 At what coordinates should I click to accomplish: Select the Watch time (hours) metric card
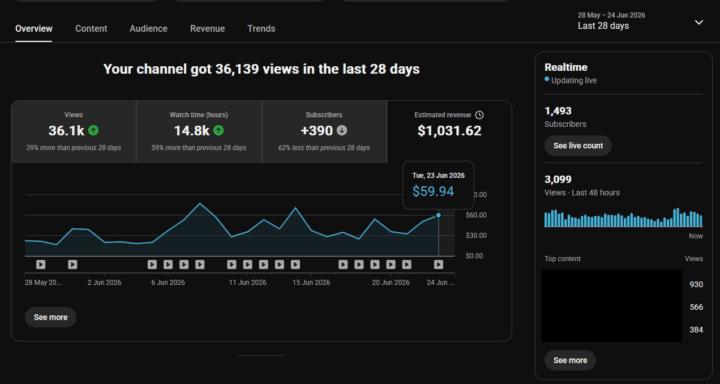199,132
